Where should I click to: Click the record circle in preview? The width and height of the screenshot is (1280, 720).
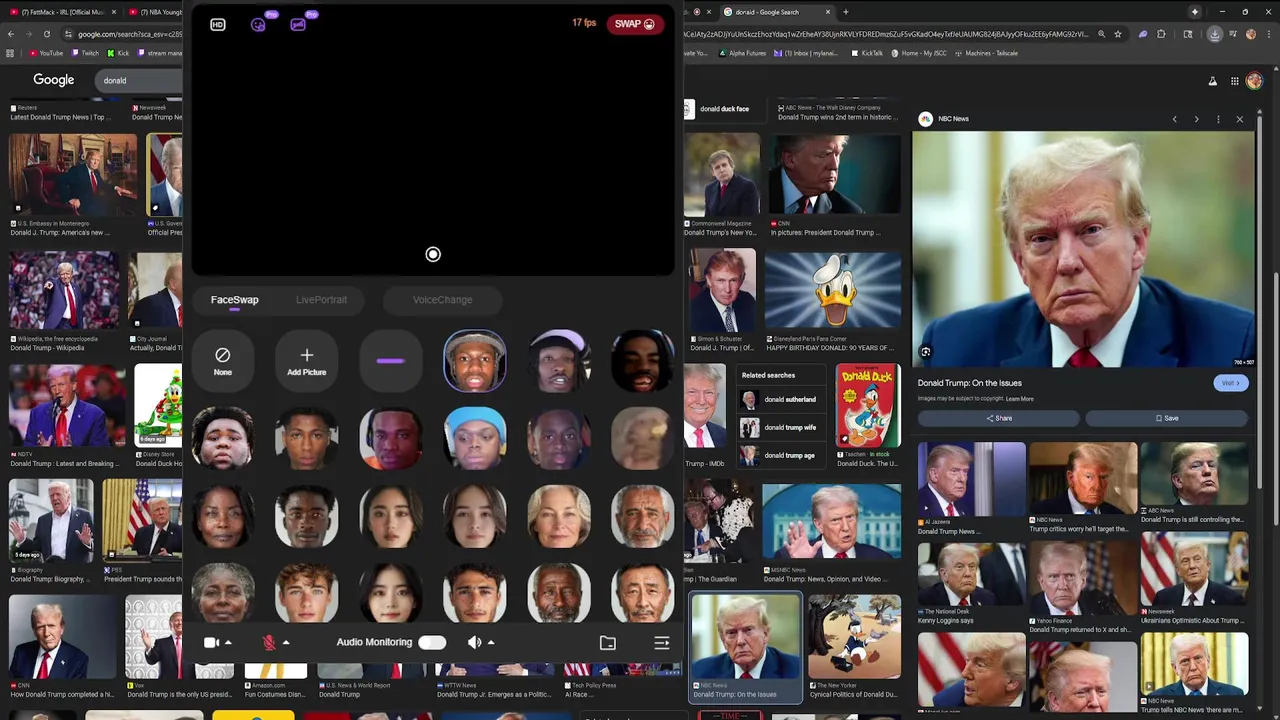pos(433,254)
